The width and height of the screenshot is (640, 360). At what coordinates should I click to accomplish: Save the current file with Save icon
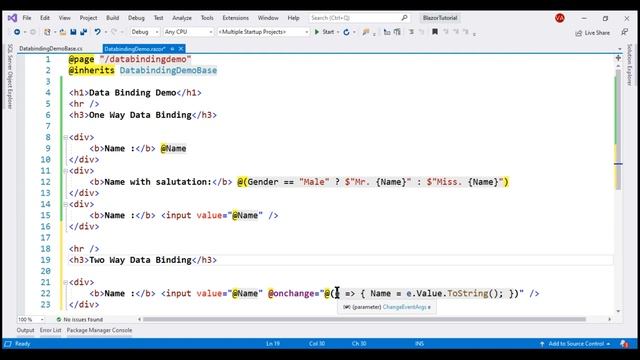pos(73,32)
